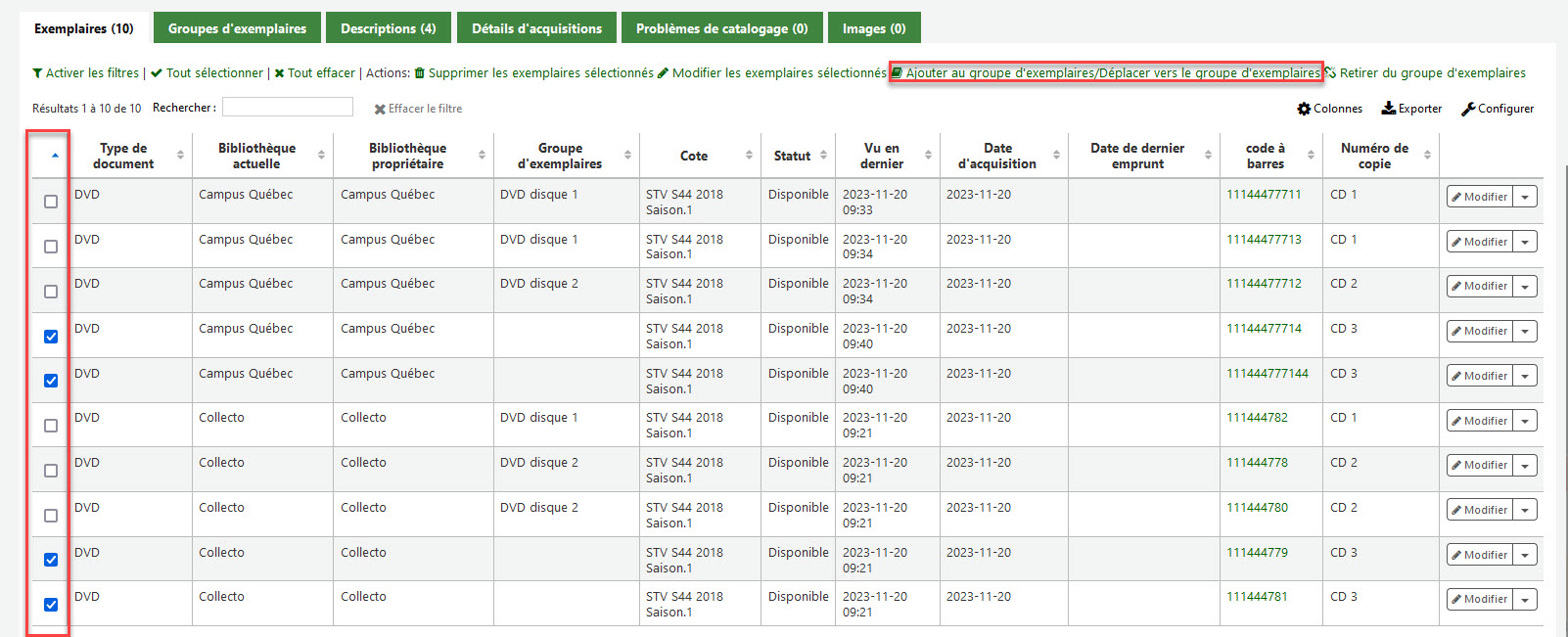
Task: Uncheck the box for barcode 111444781
Action: 51,605
